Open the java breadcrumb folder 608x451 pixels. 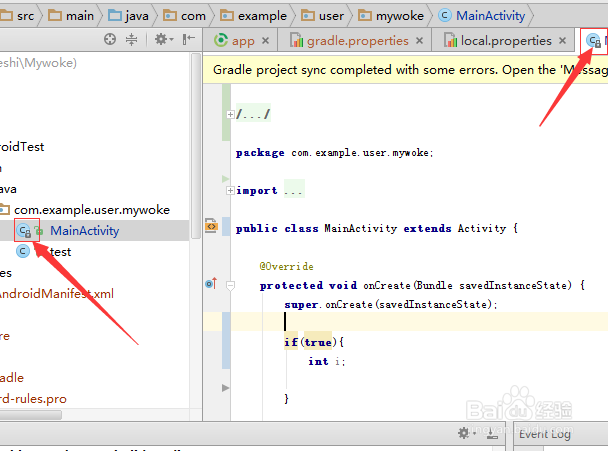[x=128, y=16]
